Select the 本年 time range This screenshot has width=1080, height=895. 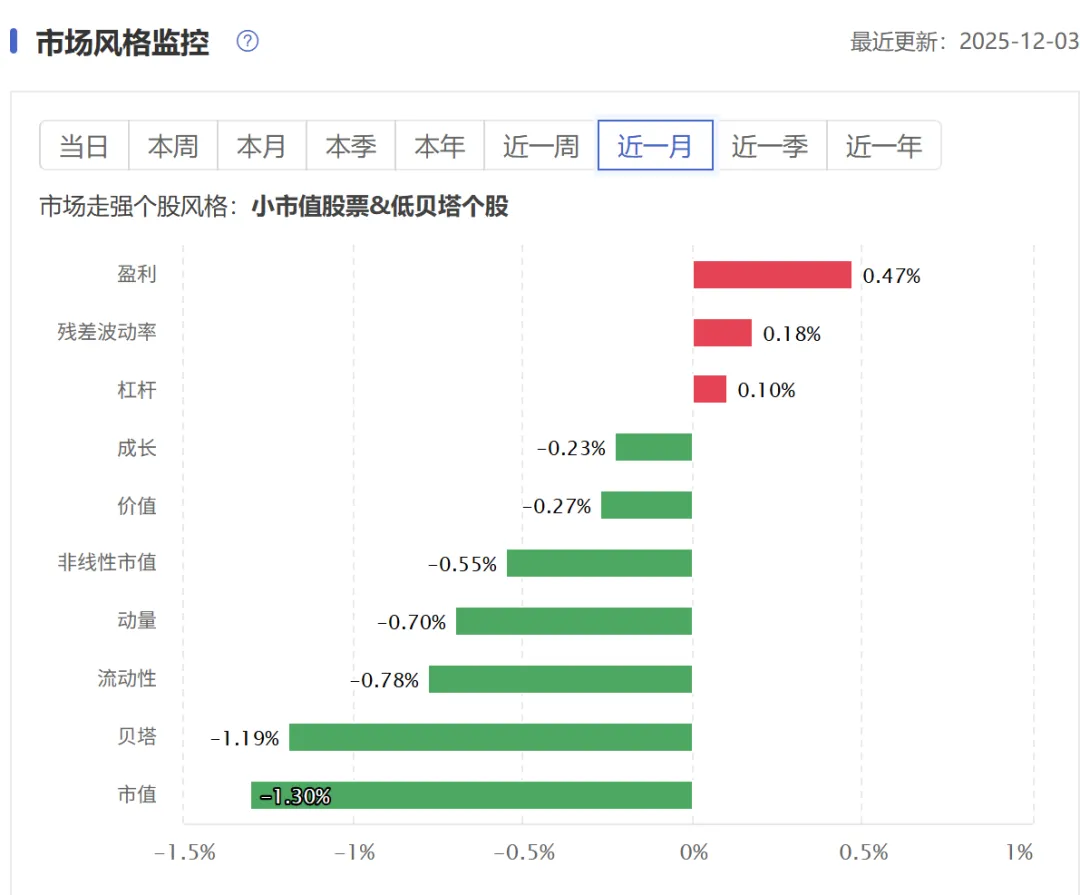point(439,145)
